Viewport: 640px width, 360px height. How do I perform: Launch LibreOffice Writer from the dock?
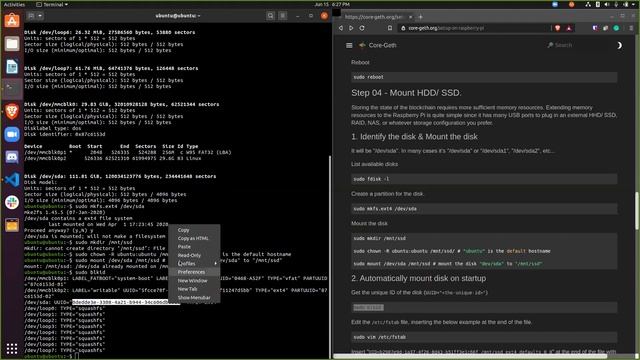(x=12, y=66)
